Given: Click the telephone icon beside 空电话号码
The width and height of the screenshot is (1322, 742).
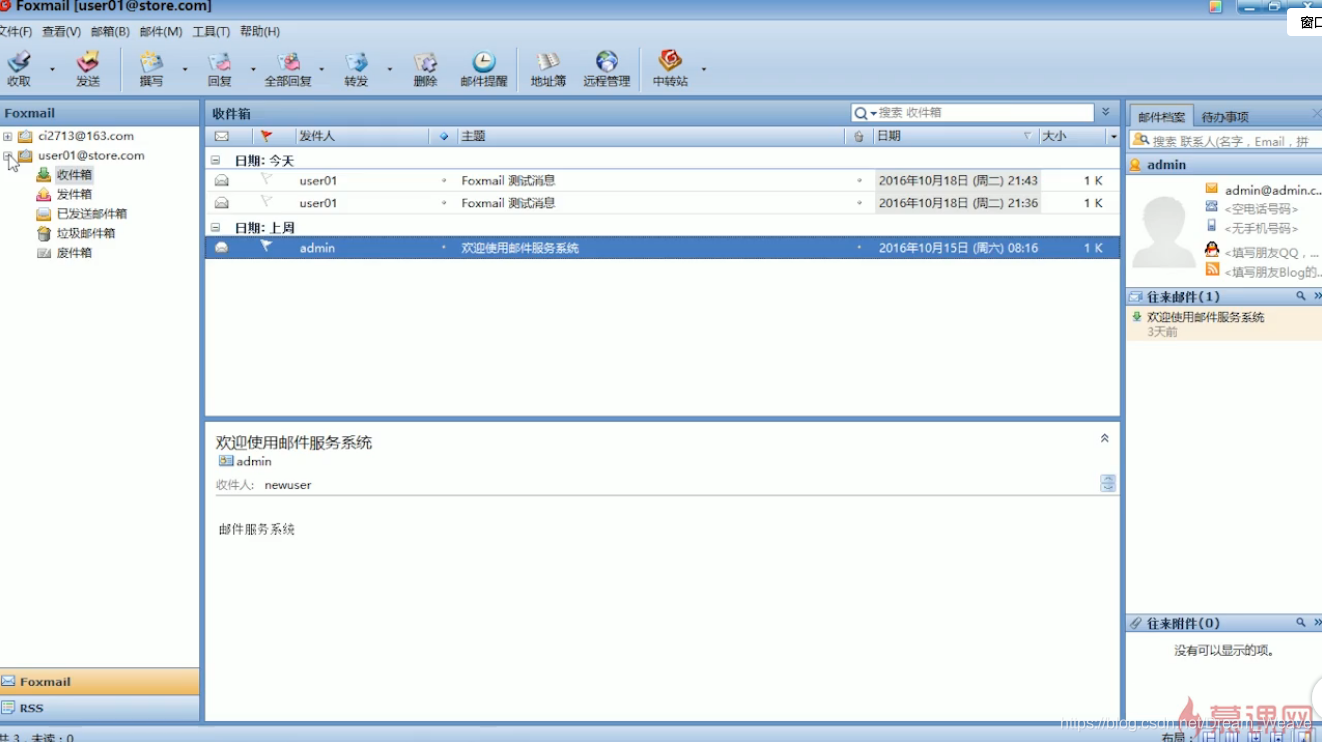Looking at the screenshot, I should click(x=1211, y=207).
